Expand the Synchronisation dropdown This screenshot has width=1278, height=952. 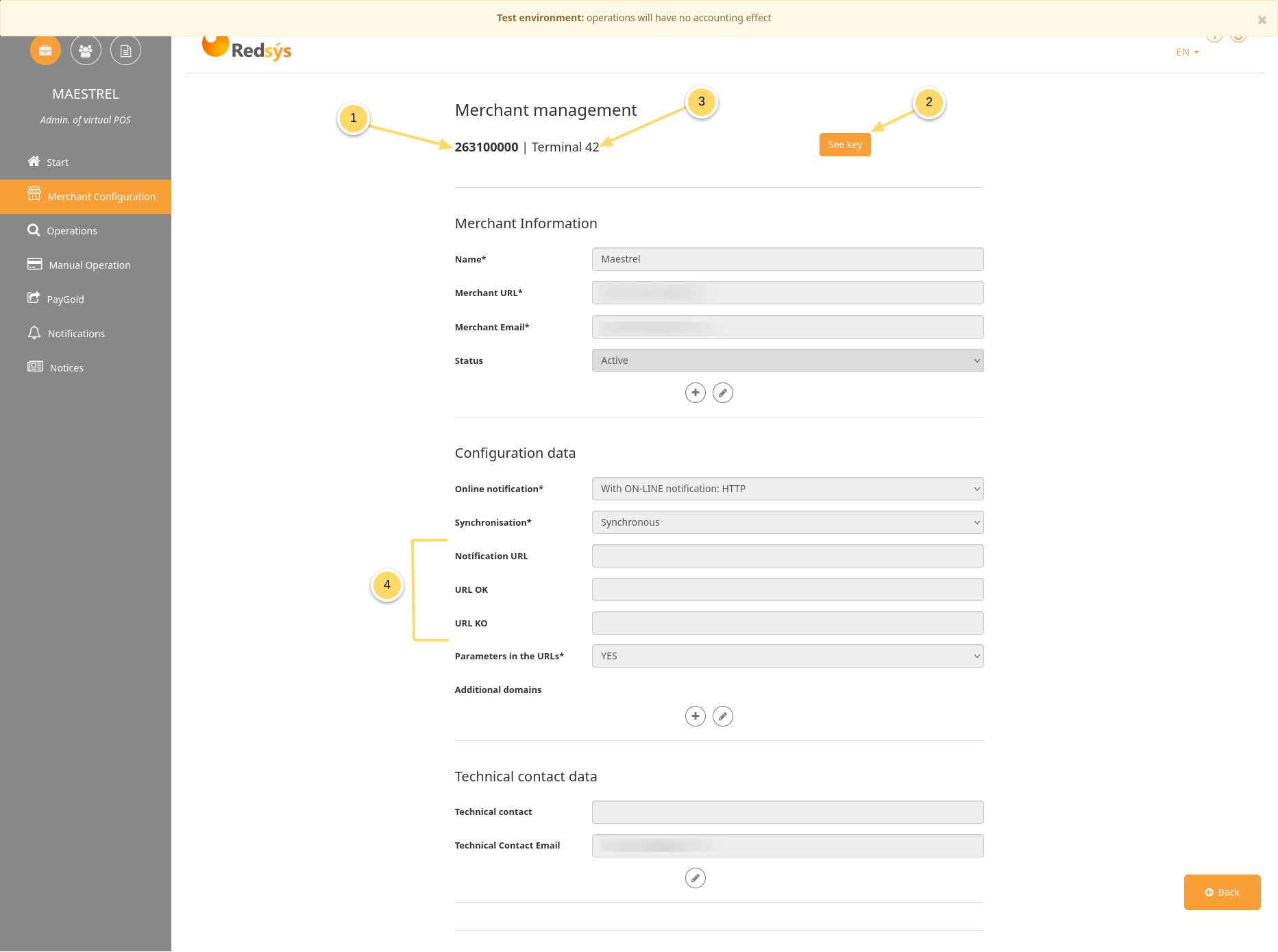tap(787, 522)
